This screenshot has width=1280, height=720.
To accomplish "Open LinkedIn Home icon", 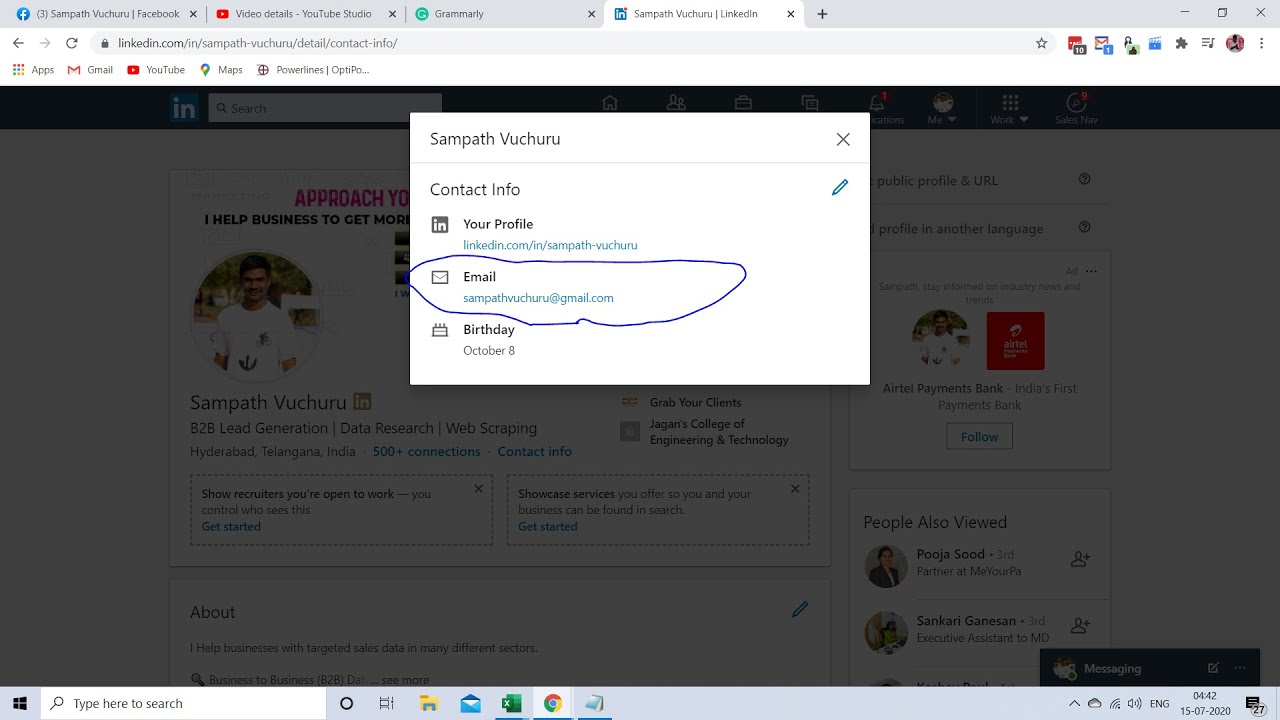I will [610, 103].
